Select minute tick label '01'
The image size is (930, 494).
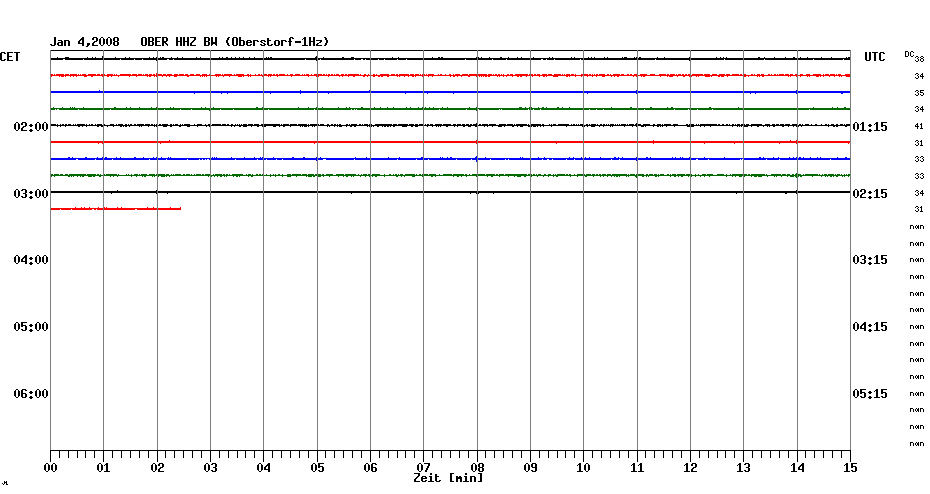click(x=103, y=467)
